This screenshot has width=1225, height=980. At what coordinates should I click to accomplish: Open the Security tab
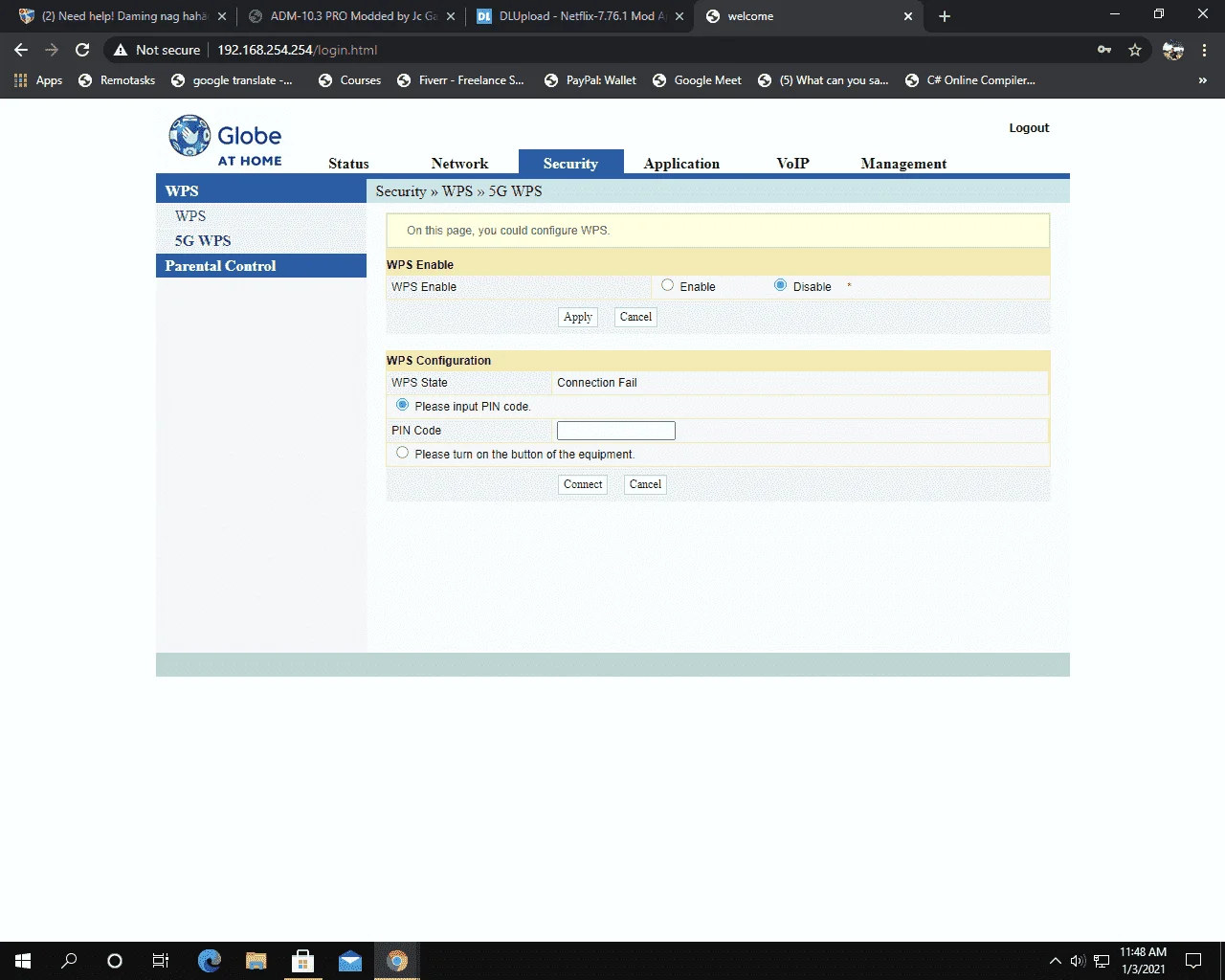click(570, 163)
